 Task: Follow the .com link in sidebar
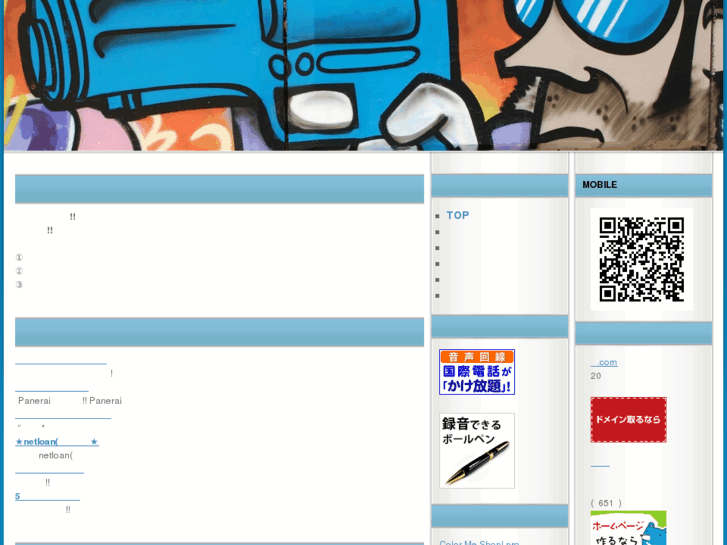coord(604,362)
